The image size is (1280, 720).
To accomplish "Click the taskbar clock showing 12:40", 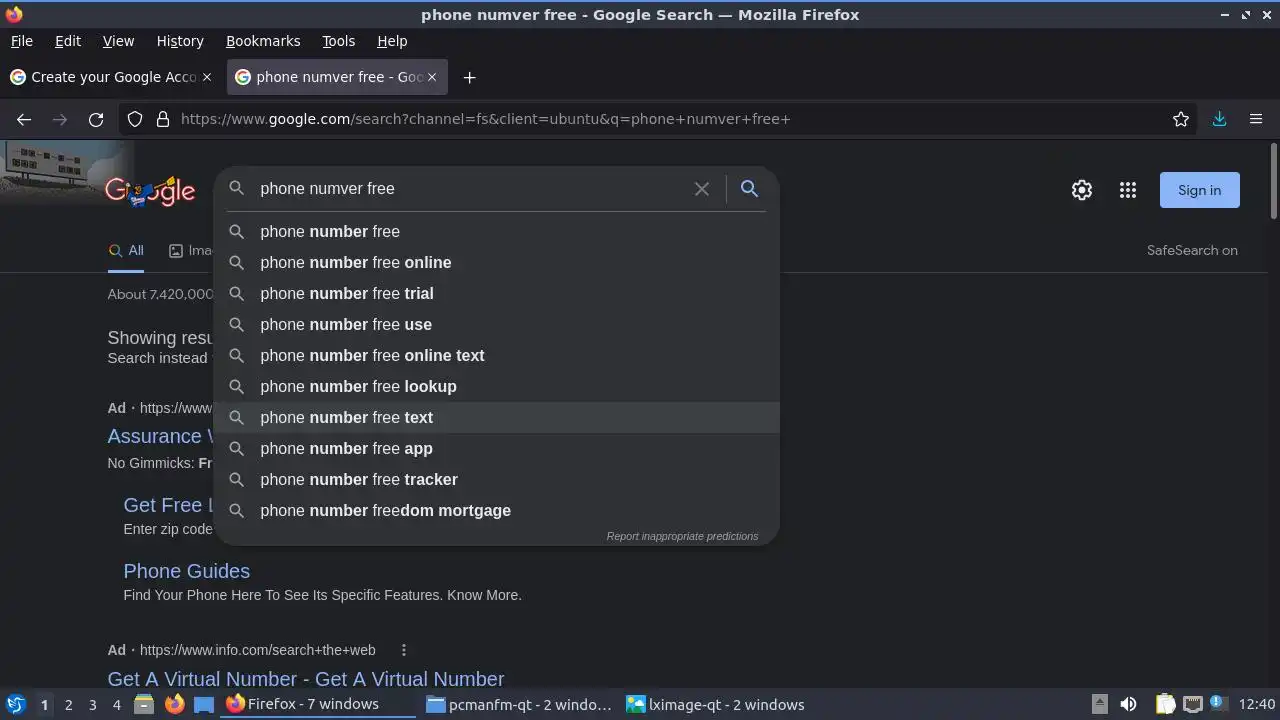I will click(x=1256, y=704).
